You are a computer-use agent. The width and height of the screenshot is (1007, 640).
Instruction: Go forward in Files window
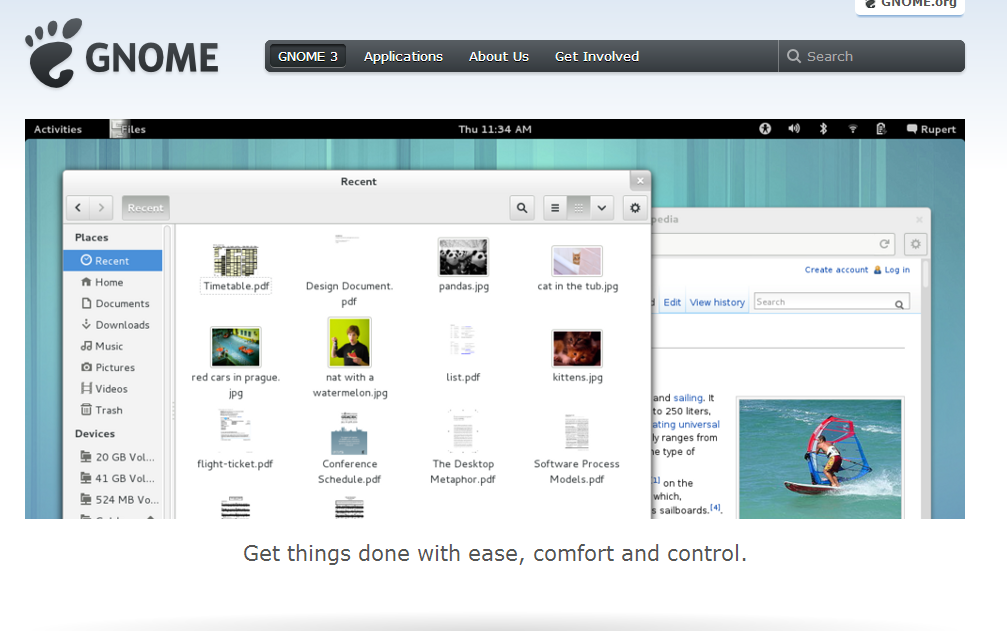(101, 208)
